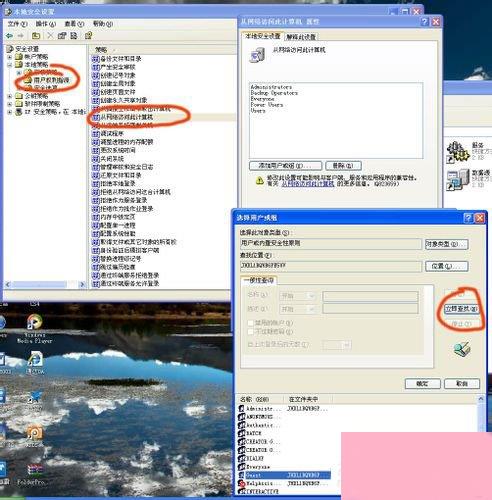Image resolution: width=492 pixels, height=500 pixels.
Task: Click the policy icon beside 调试程序
Action: point(95,134)
